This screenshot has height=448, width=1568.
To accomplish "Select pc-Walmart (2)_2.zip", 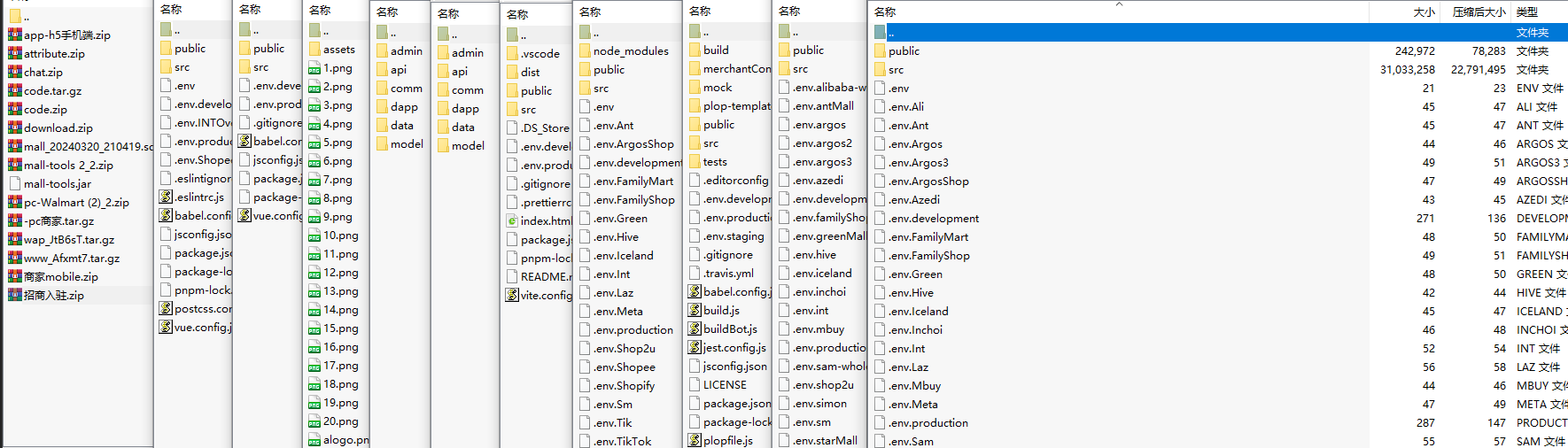I will click(x=76, y=202).
